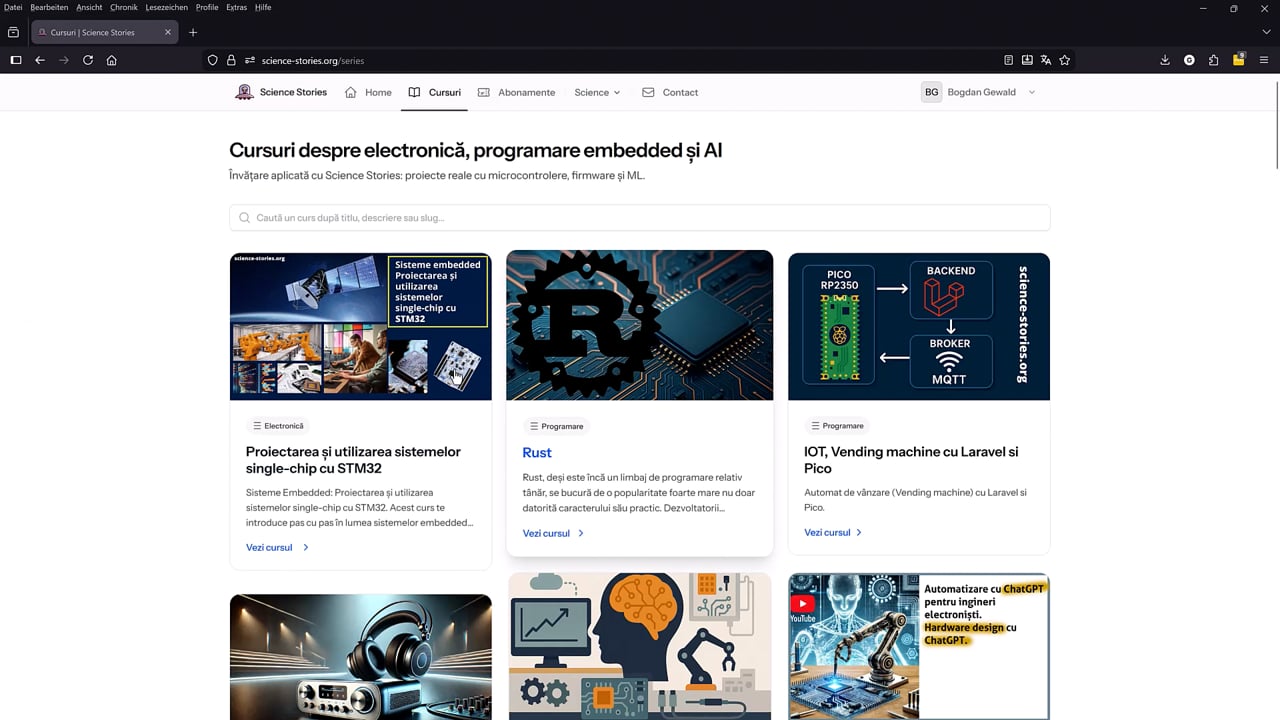Open the extensions puzzle icon
Viewport: 1280px width, 720px height.
[x=1214, y=60]
